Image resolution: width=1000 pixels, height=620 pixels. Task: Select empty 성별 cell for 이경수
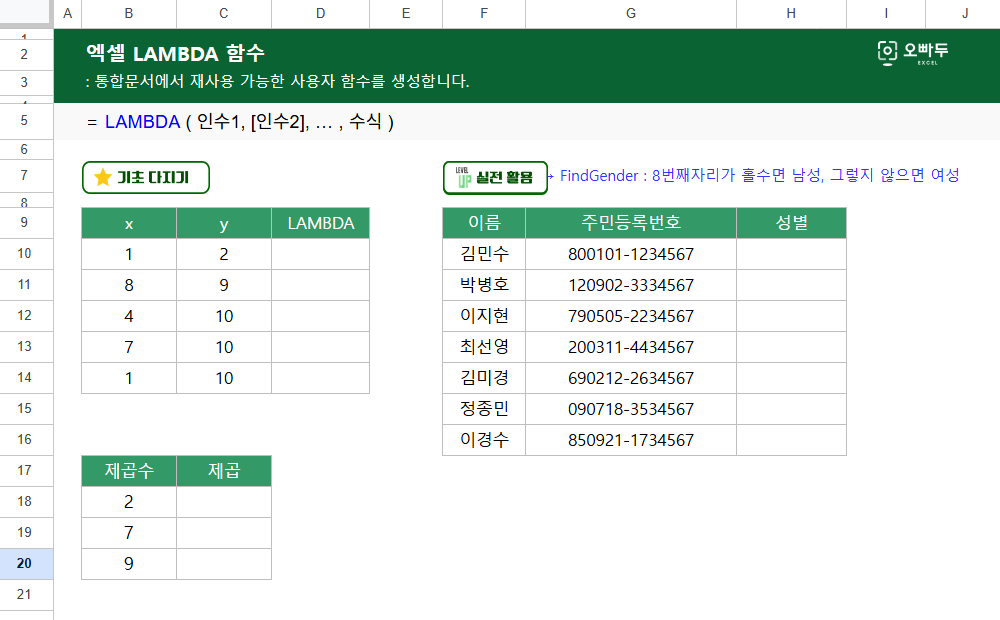791,440
